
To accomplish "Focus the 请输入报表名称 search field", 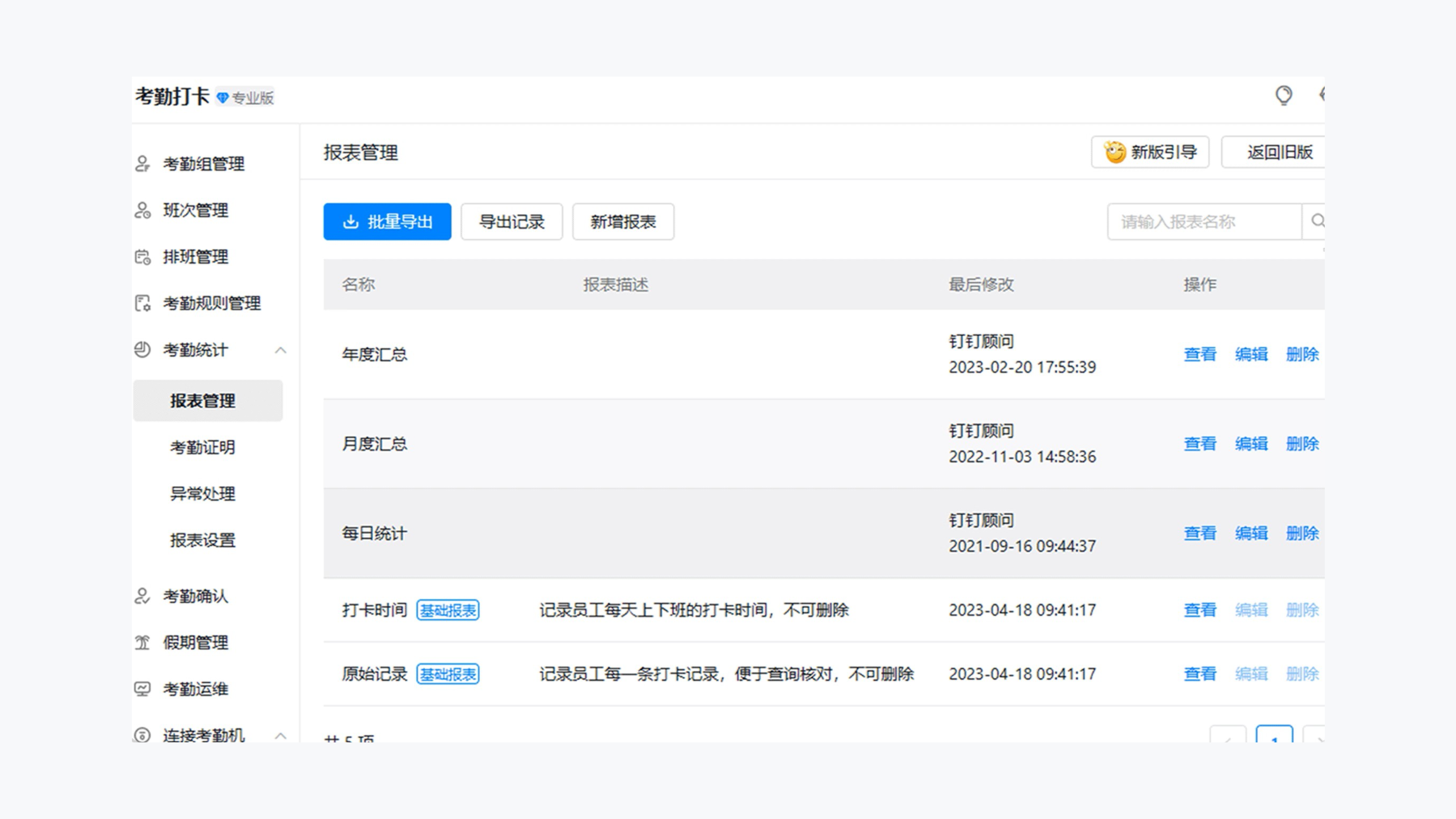I will pyautogui.click(x=1204, y=222).
